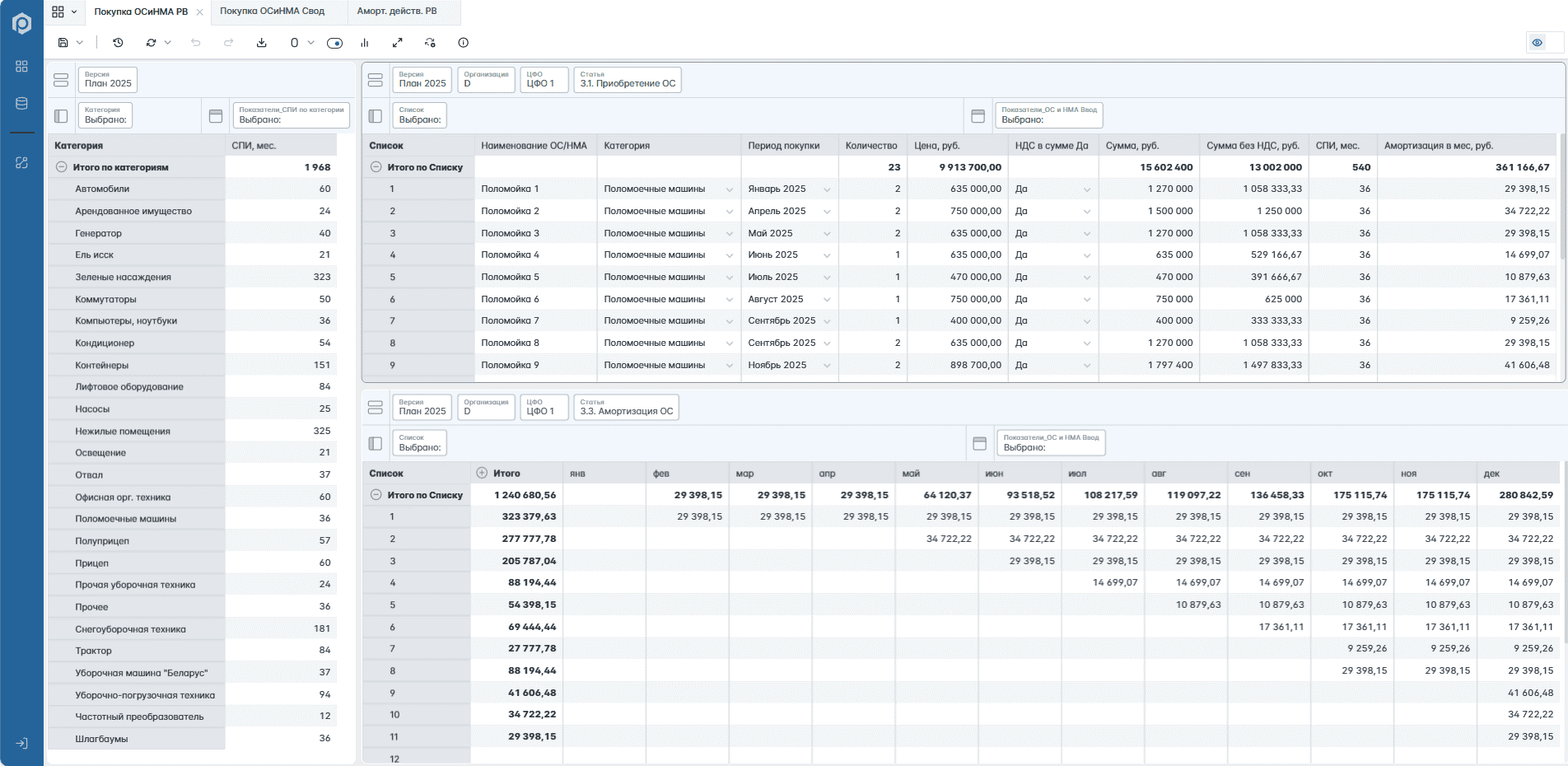Screen dimensions: 1568x766
Task: Click the redo arrow icon
Action: (x=229, y=43)
